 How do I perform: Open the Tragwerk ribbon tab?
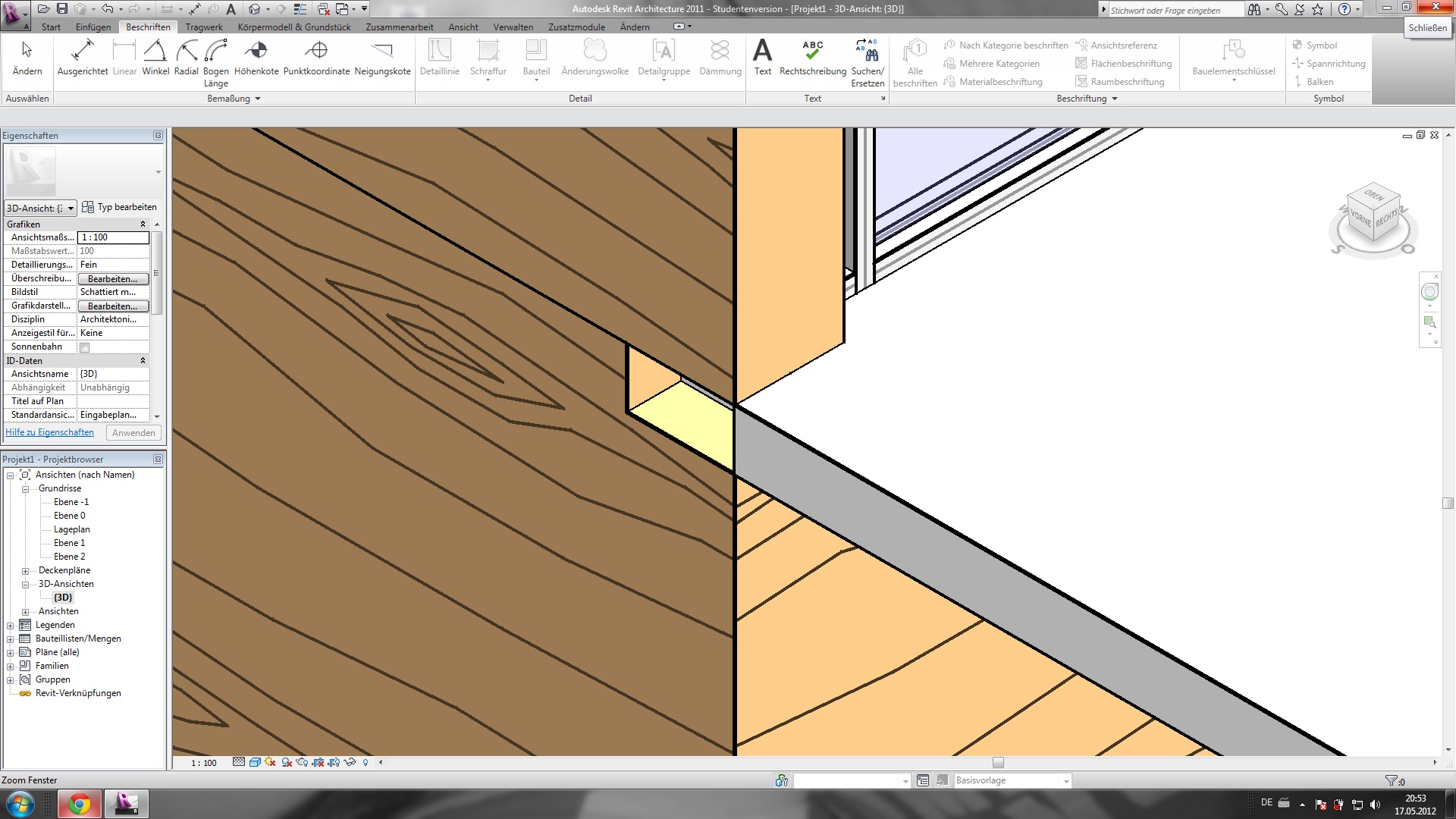pyautogui.click(x=204, y=27)
